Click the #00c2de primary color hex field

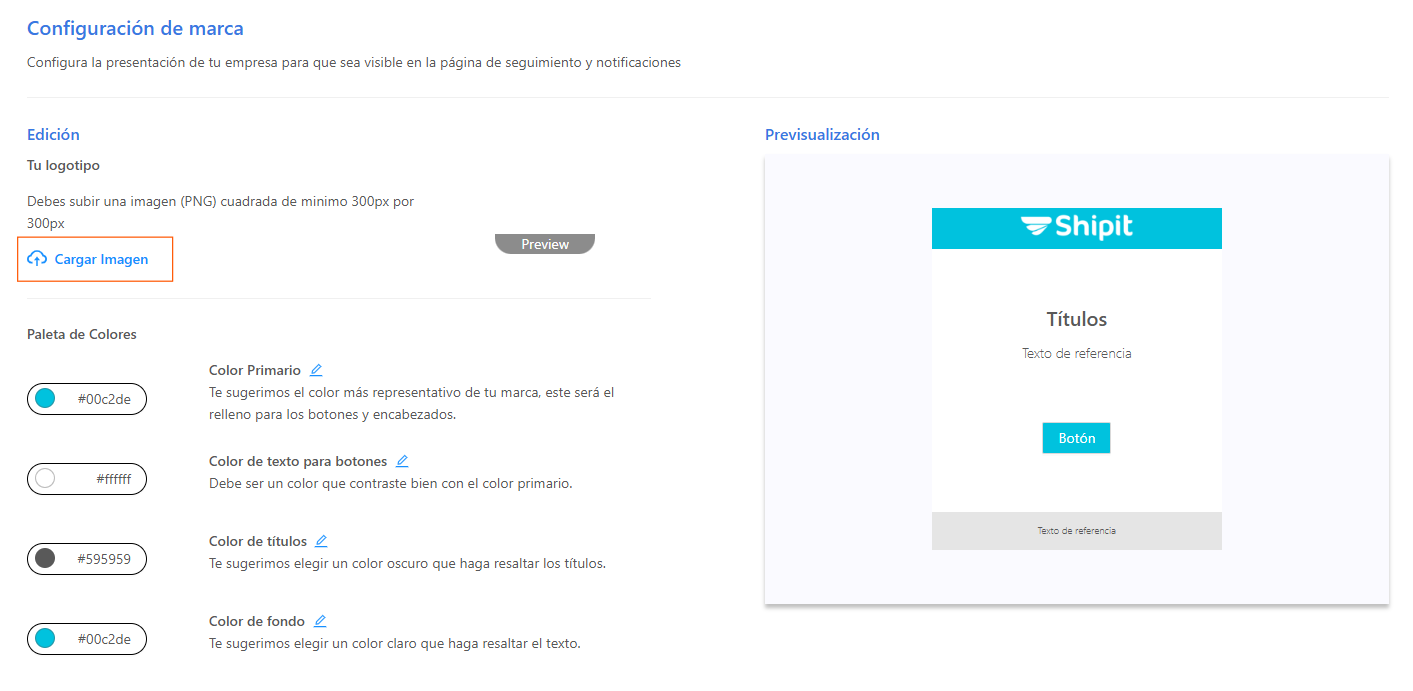point(104,399)
